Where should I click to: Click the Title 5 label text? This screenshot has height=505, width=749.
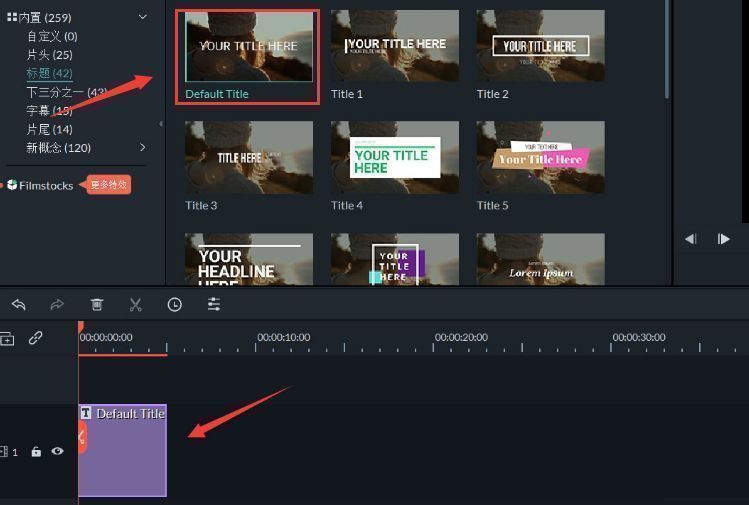point(492,205)
